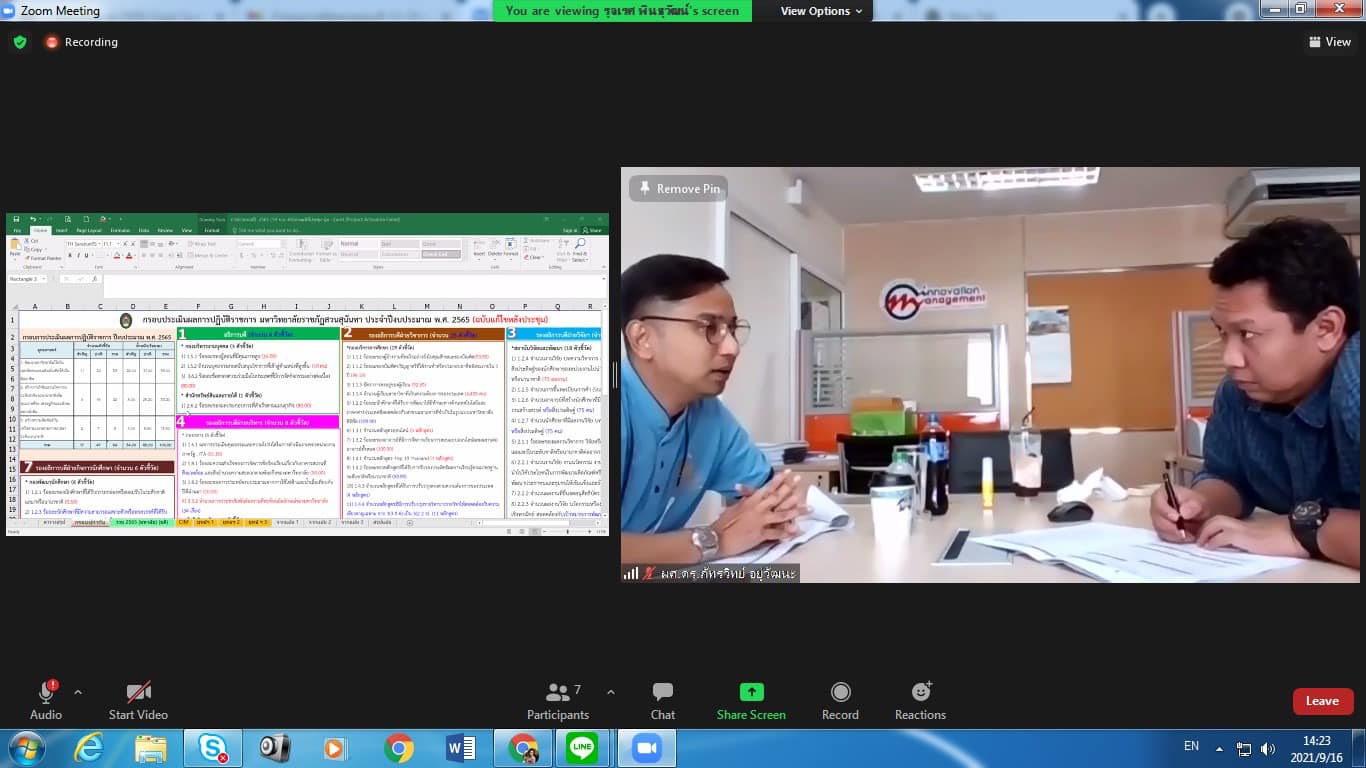Unmute the Audio microphone icon
This screenshot has width=1366, height=768.
coord(46,692)
